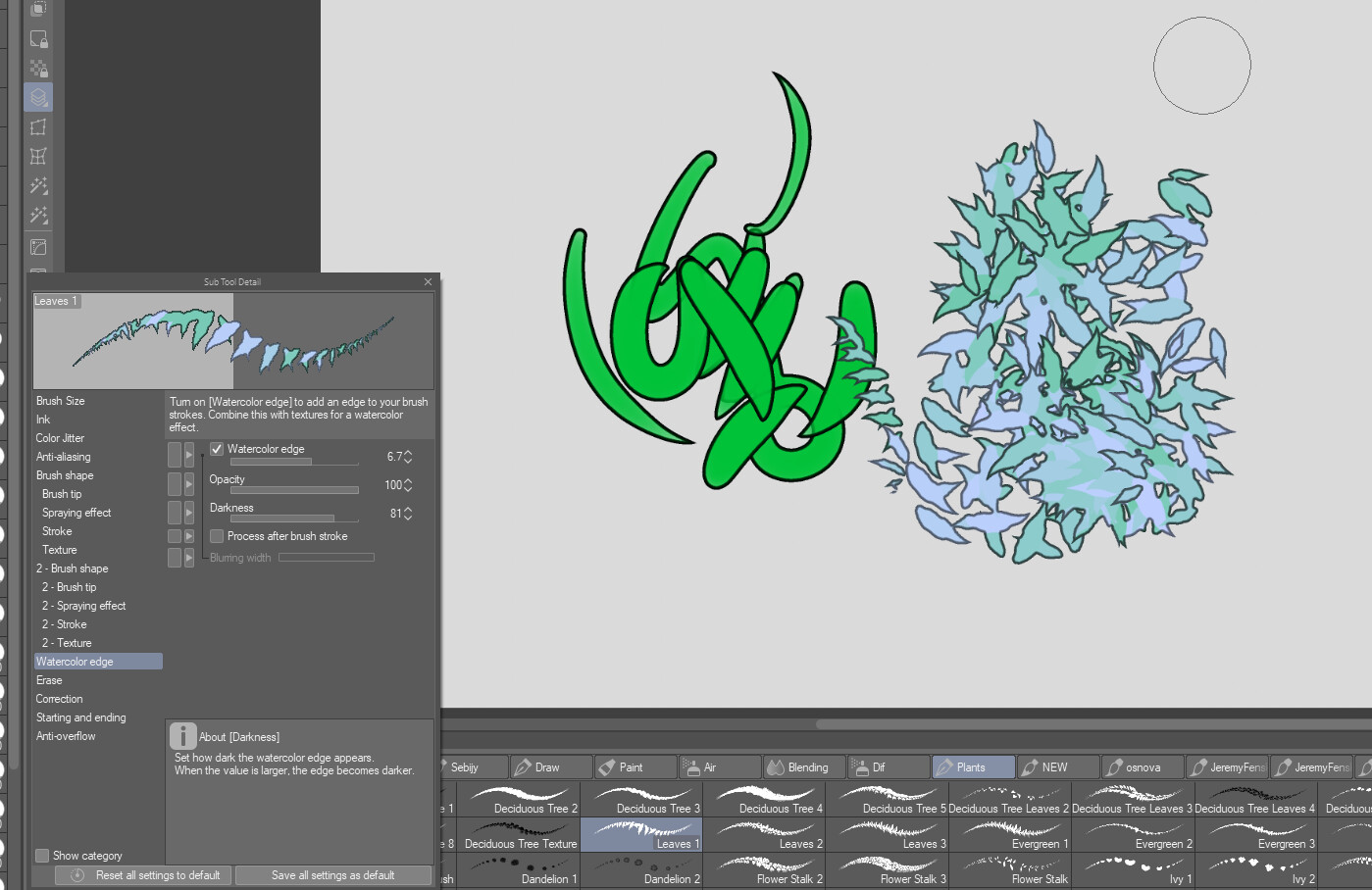The width and height of the screenshot is (1372, 890).
Task: Expand the arrow button beside Opacity
Action: pyautogui.click(x=189, y=484)
